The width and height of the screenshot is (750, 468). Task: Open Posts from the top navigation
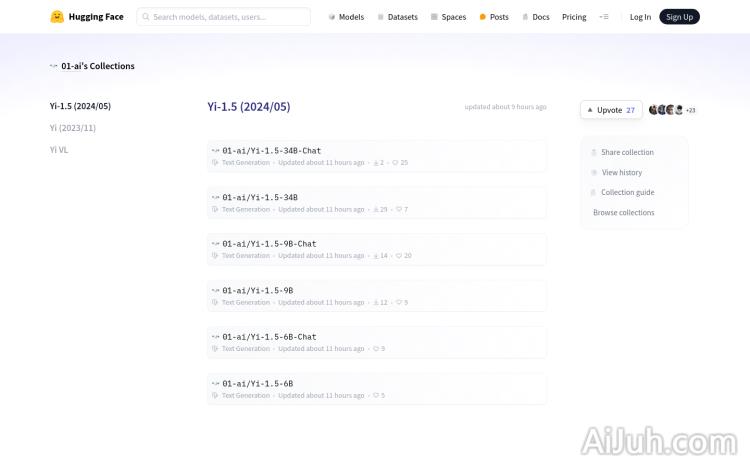494,17
